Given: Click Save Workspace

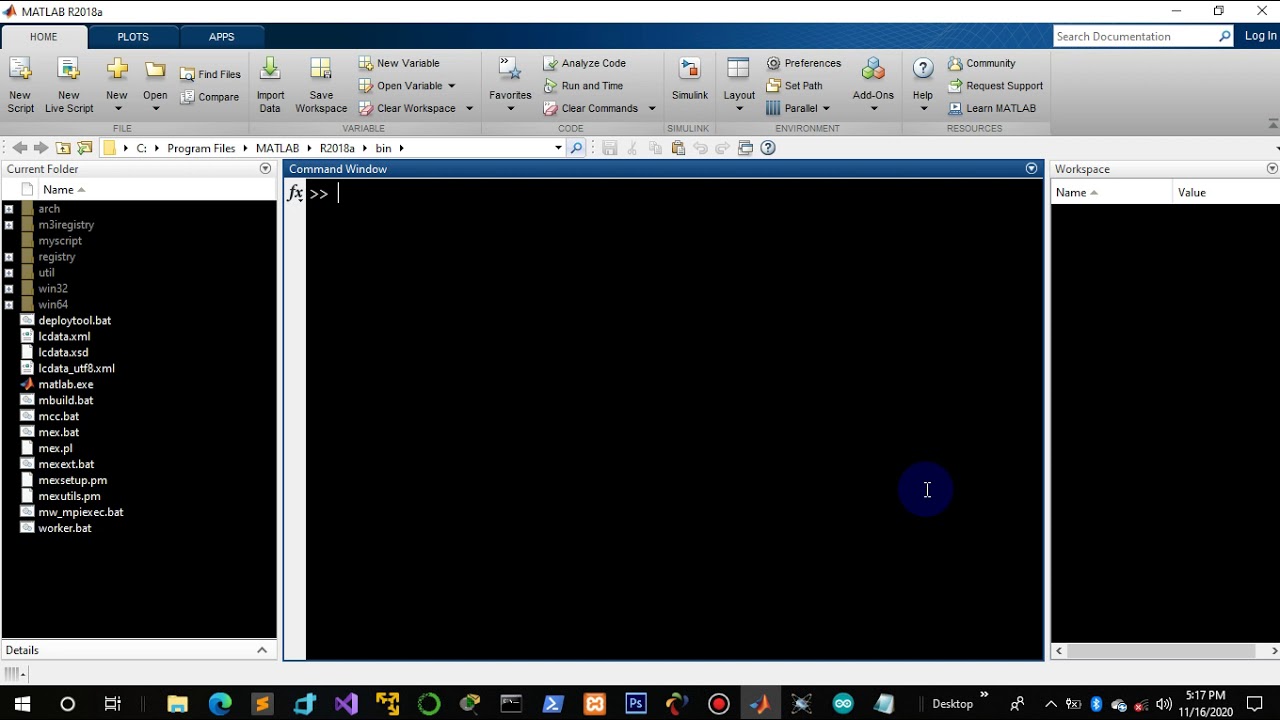Looking at the screenshot, I should coord(321,85).
